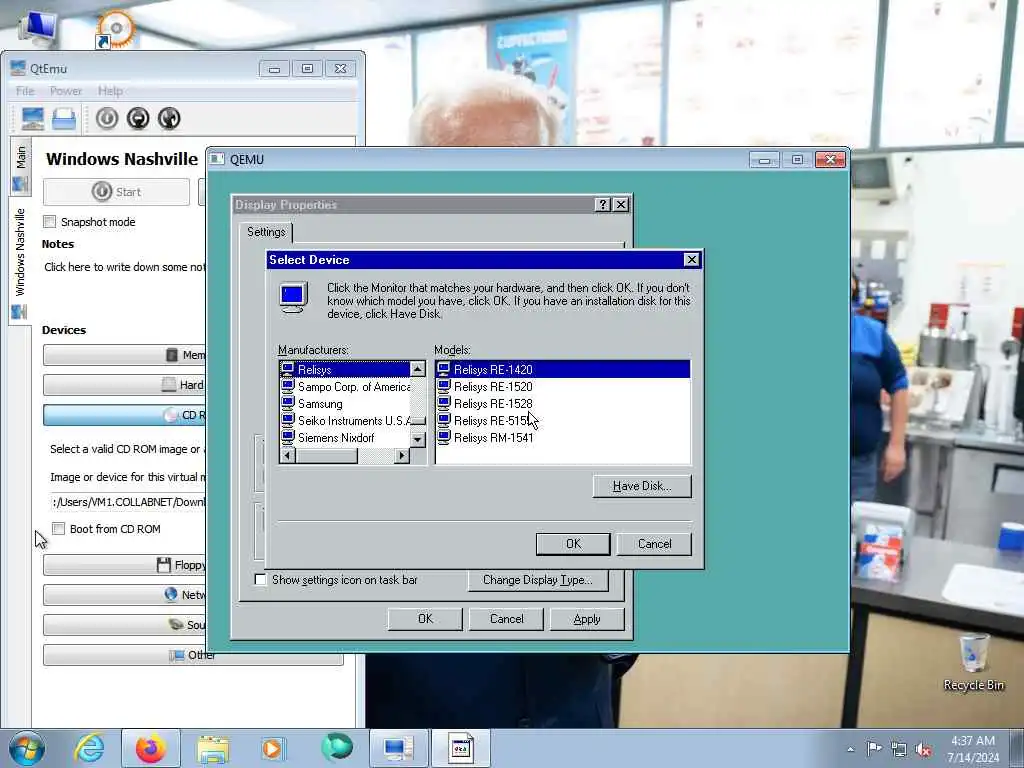Select Samsung in Manufacturers list
Image resolution: width=1024 pixels, height=768 pixels.
point(344,404)
